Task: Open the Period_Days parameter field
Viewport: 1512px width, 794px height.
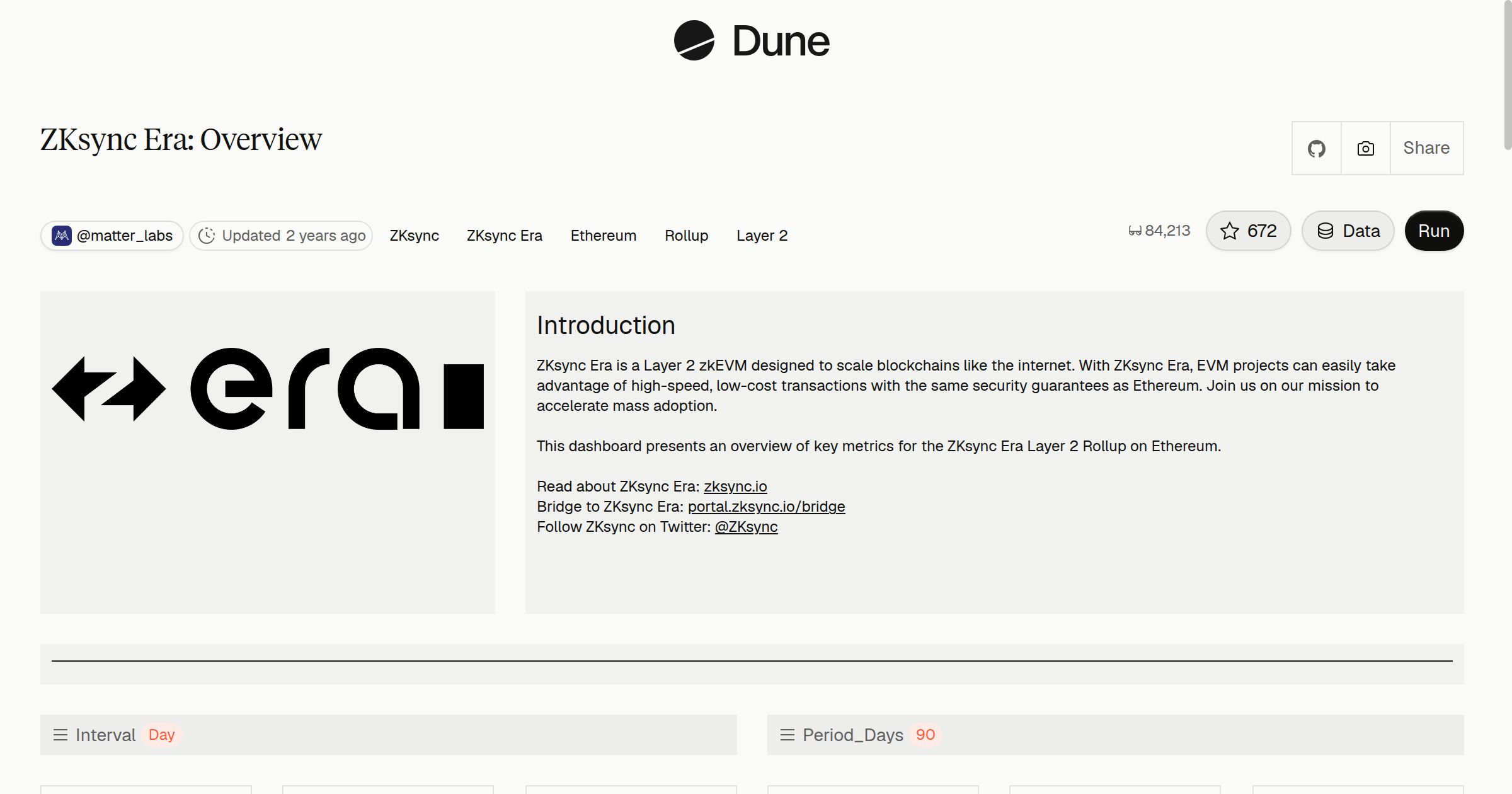Action: coord(1115,735)
